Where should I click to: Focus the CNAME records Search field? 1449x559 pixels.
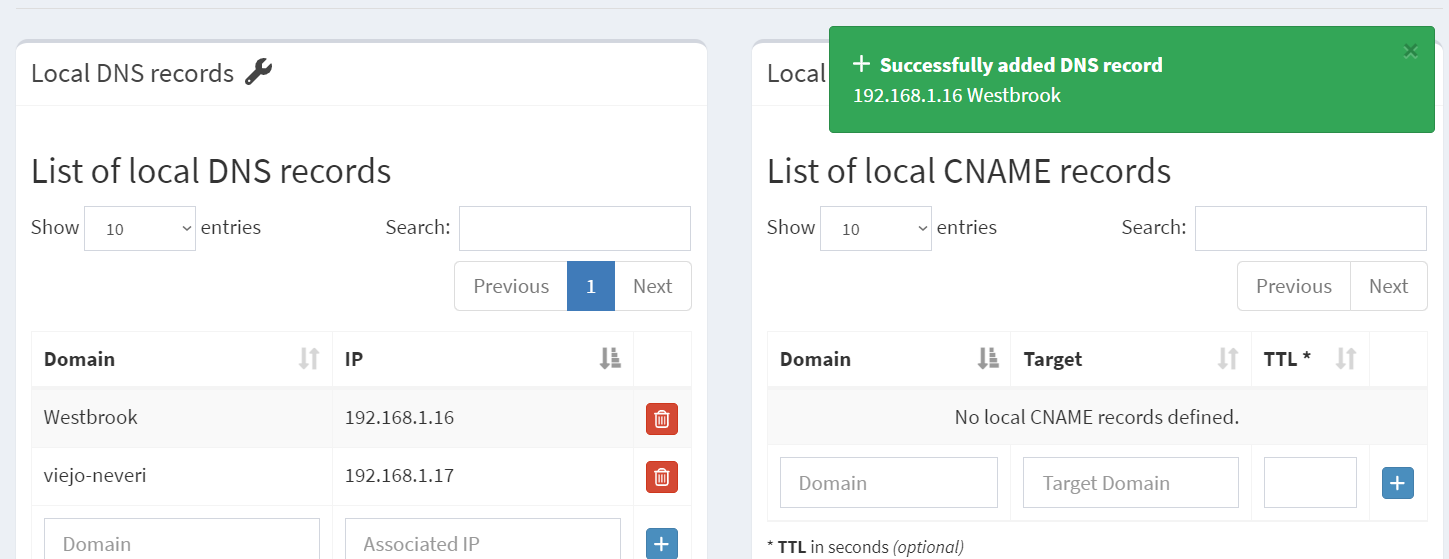click(1311, 228)
